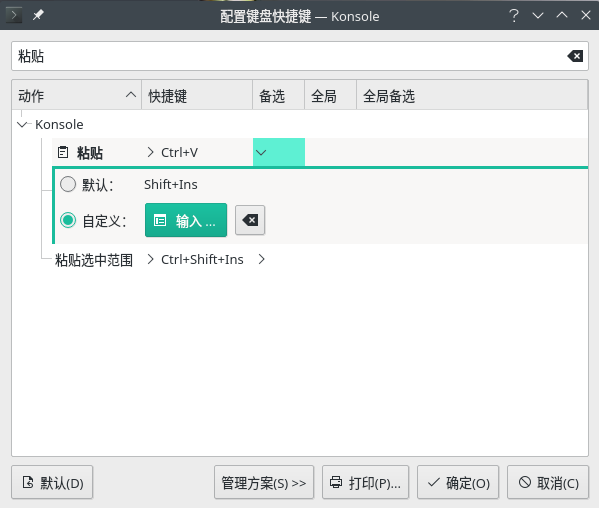The height and width of the screenshot is (508, 599).
Task: Click the Ctrl+Shift+Ins shortcut text
Action: click(x=202, y=259)
